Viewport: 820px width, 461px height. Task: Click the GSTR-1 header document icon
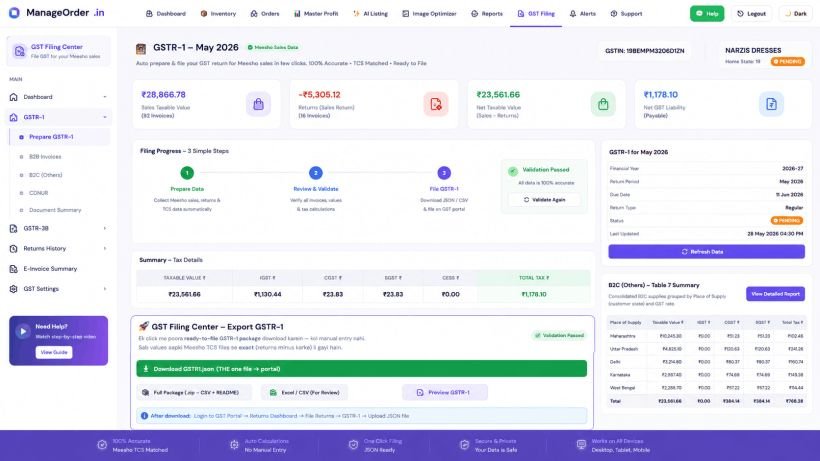click(141, 49)
